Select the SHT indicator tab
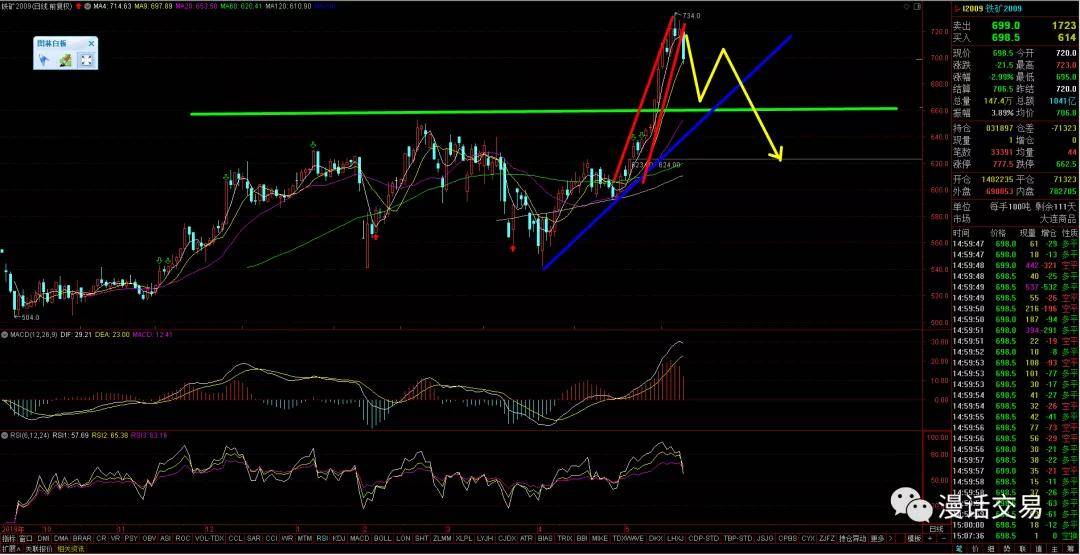 422,538
